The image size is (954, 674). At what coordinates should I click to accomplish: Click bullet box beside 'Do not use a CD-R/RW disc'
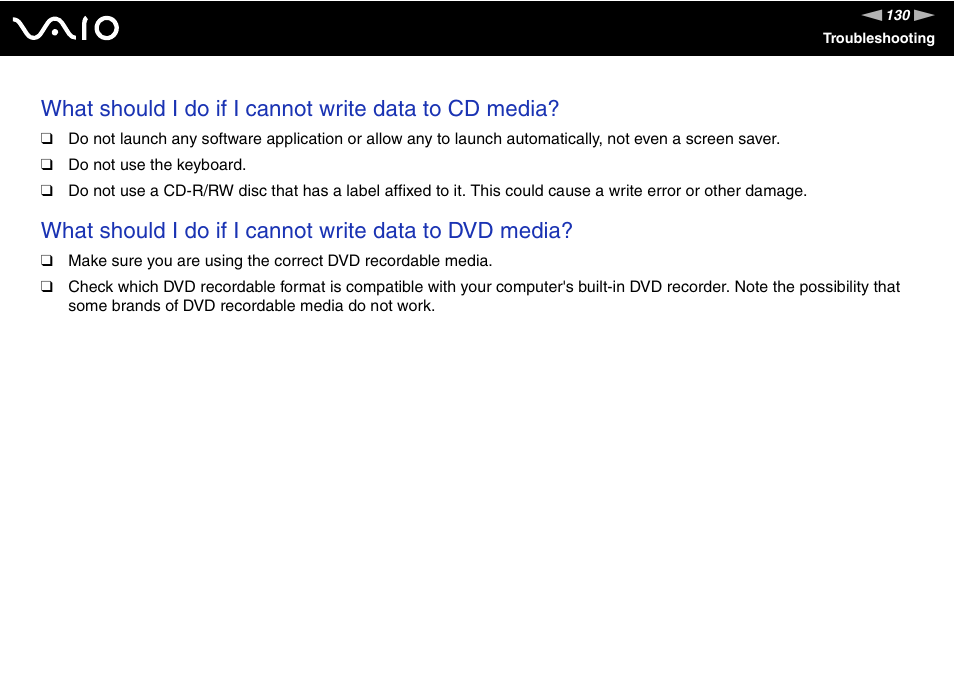click(47, 191)
